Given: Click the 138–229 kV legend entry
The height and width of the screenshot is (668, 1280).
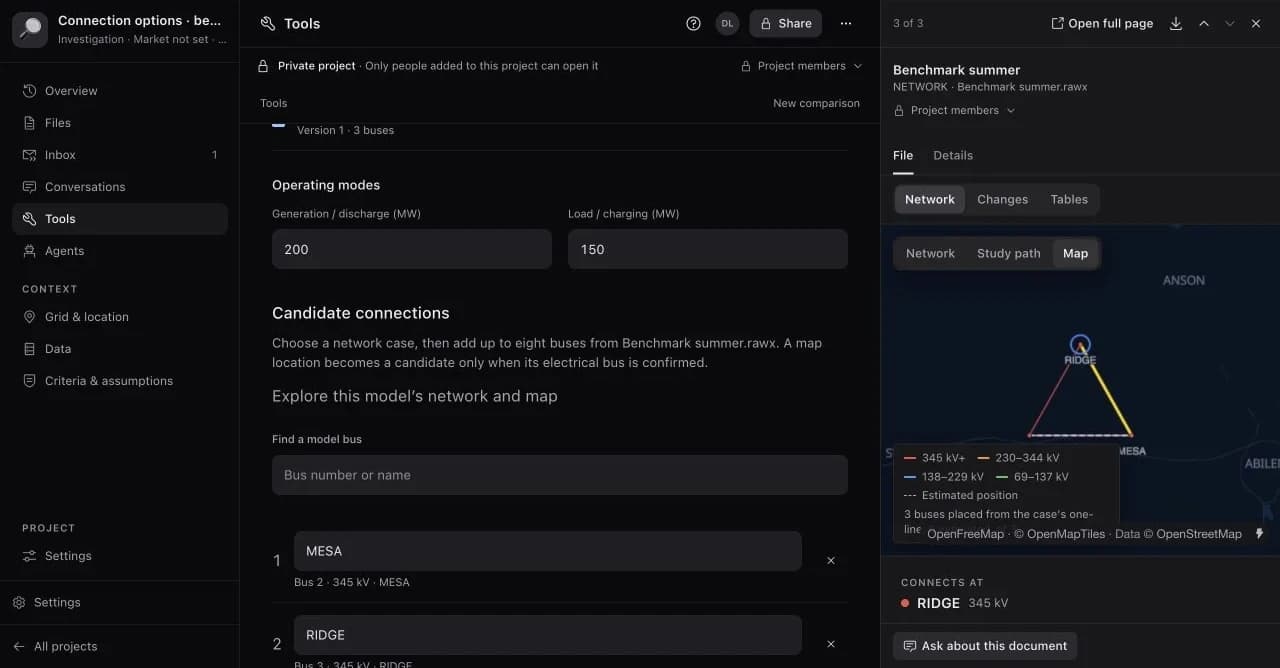Looking at the screenshot, I should pyautogui.click(x=943, y=477).
